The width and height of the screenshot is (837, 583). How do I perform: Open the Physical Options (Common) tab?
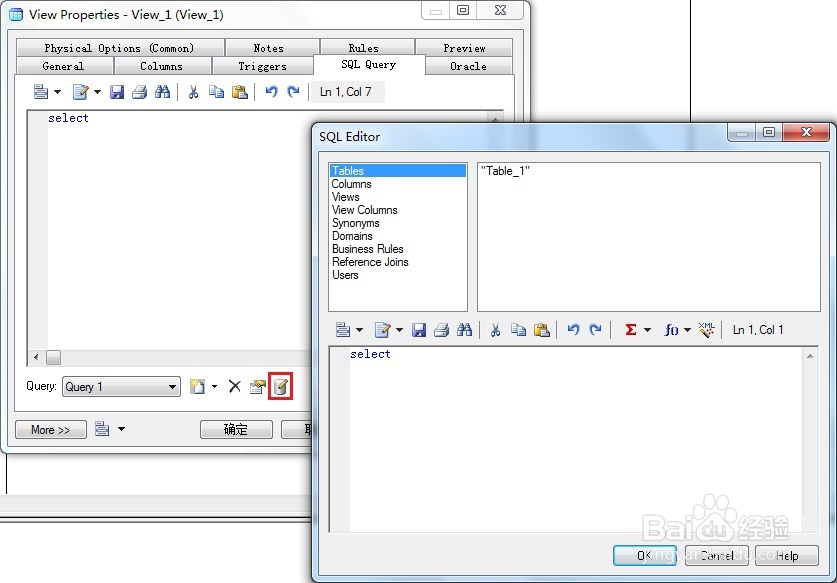120,48
